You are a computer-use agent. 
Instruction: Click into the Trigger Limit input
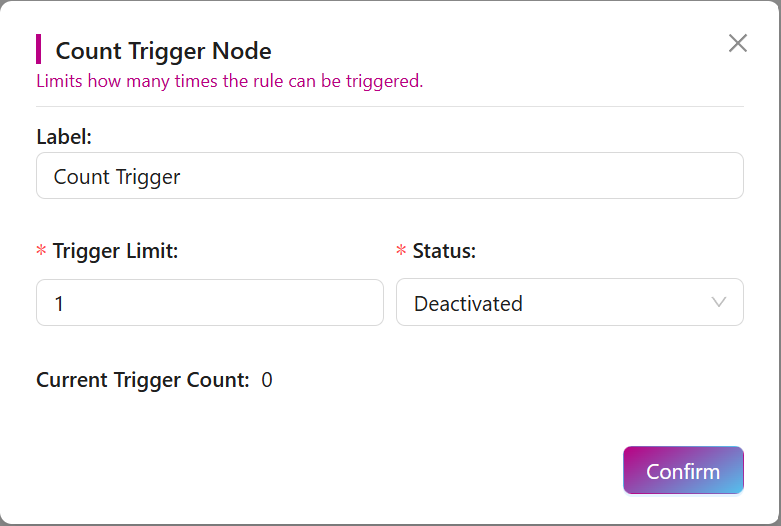(x=209, y=302)
